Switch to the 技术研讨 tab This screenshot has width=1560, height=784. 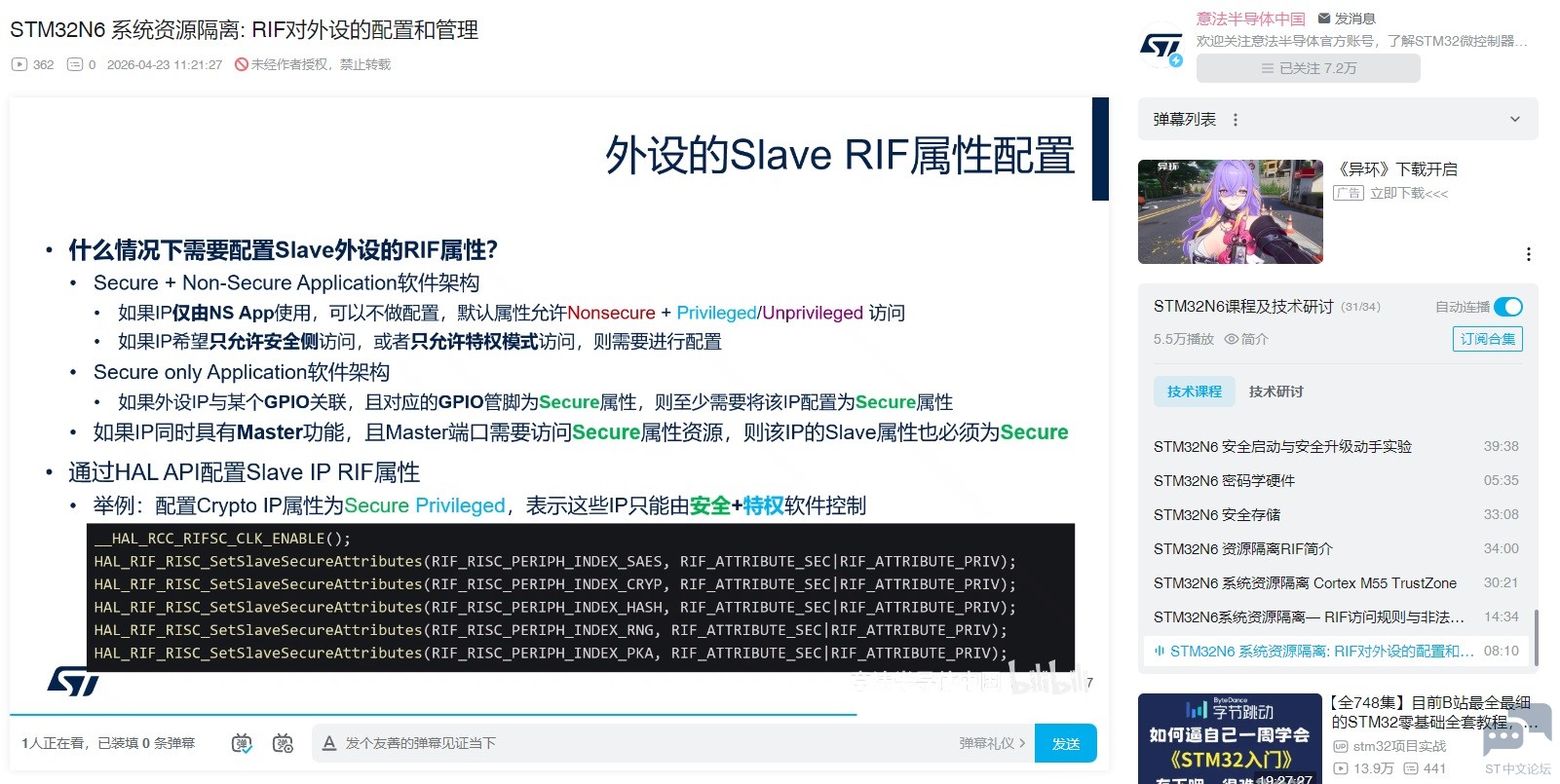click(1276, 392)
